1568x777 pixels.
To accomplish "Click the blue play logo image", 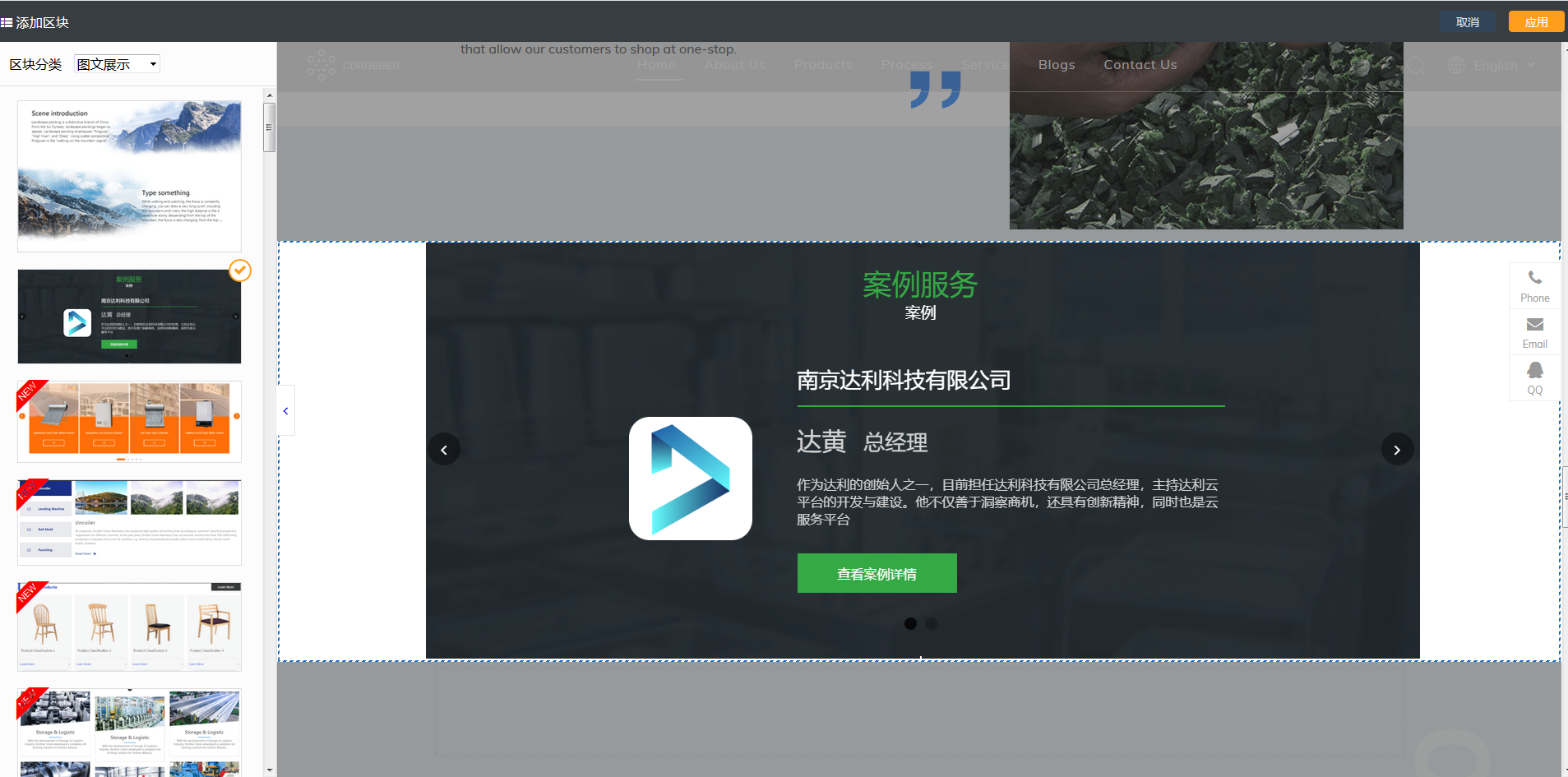I will click(691, 479).
